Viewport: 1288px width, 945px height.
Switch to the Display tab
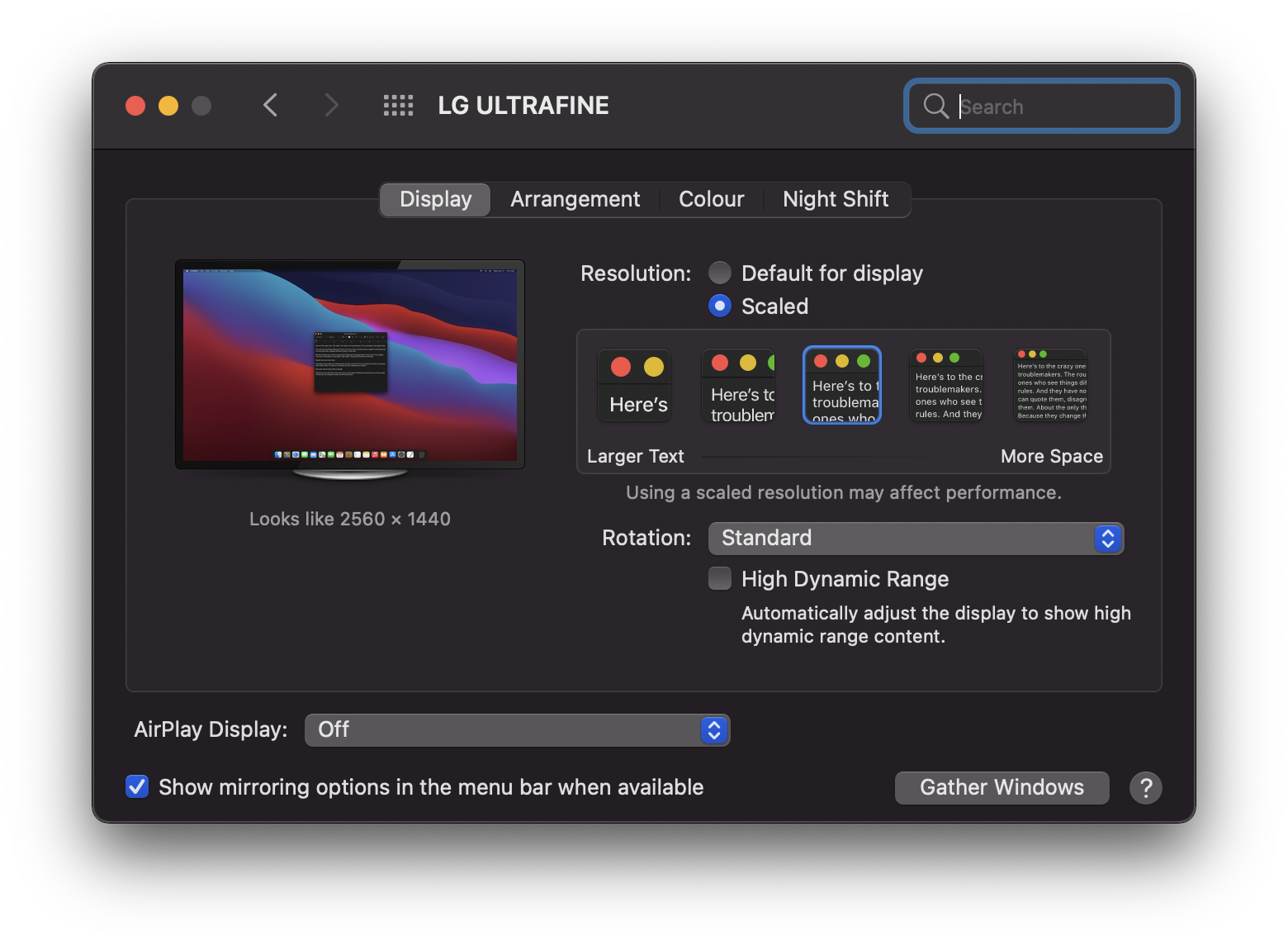[x=435, y=199]
